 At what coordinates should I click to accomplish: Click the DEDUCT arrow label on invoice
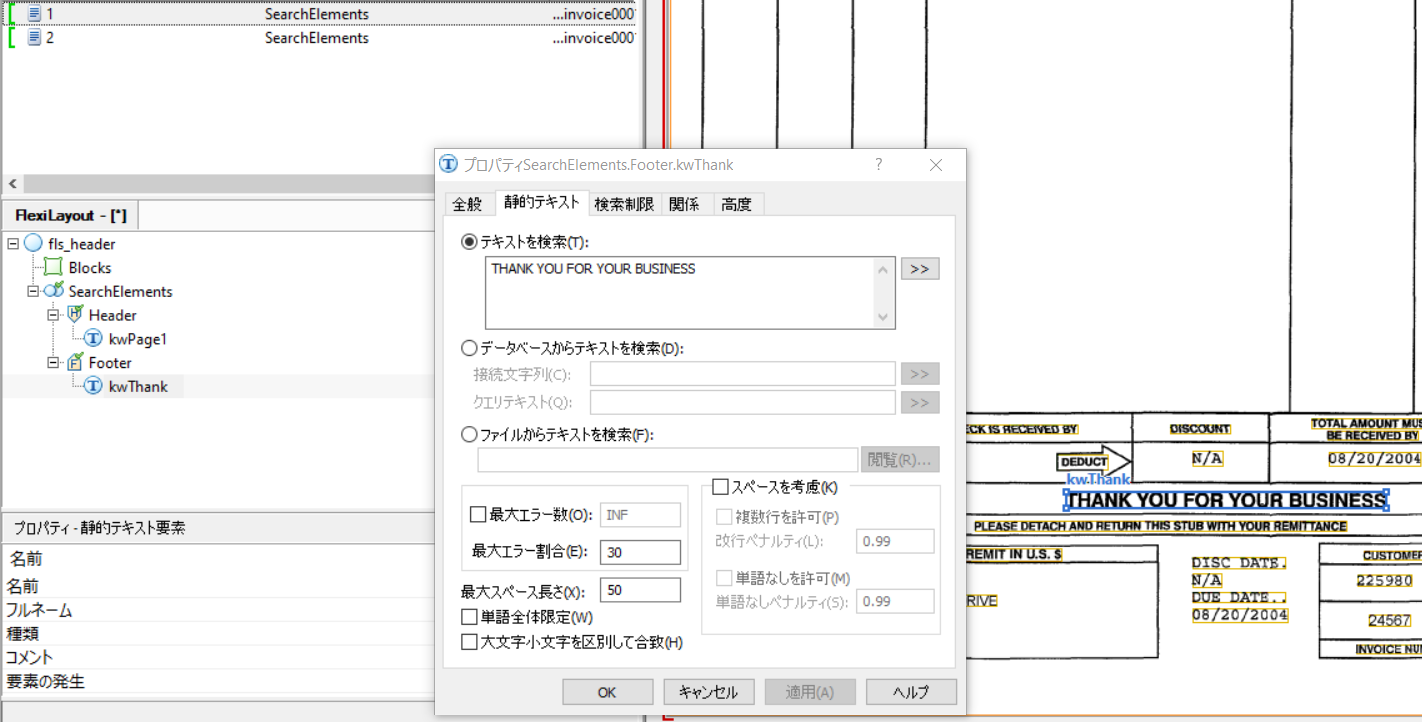1084,462
